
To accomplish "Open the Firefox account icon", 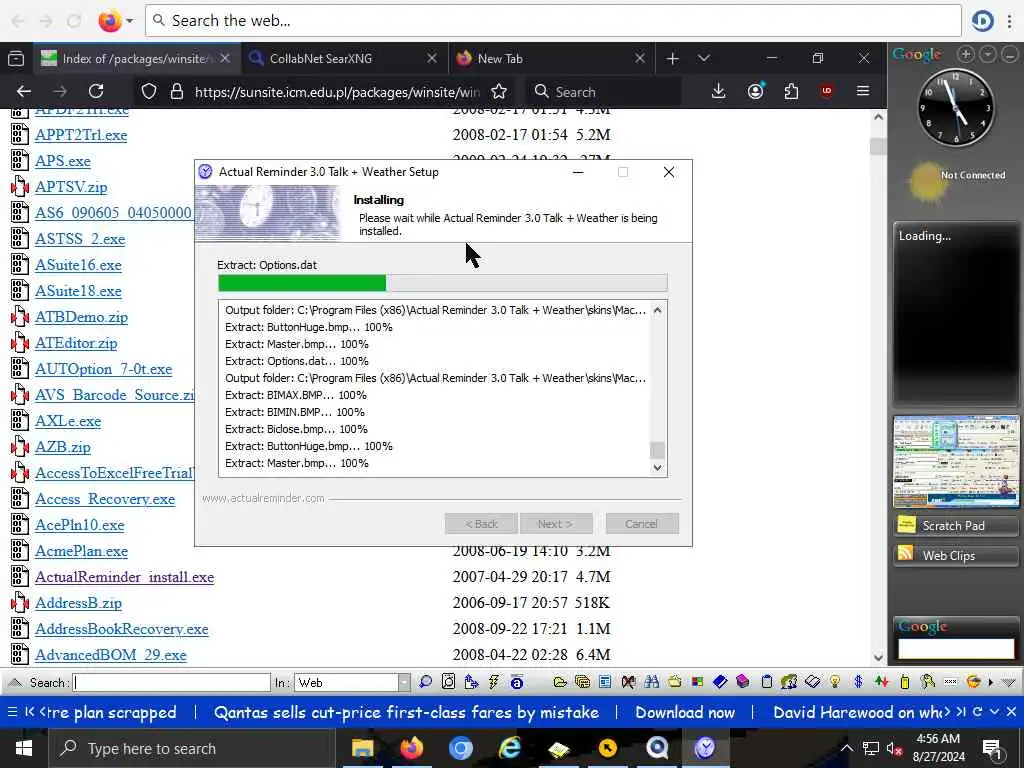I will [756, 91].
